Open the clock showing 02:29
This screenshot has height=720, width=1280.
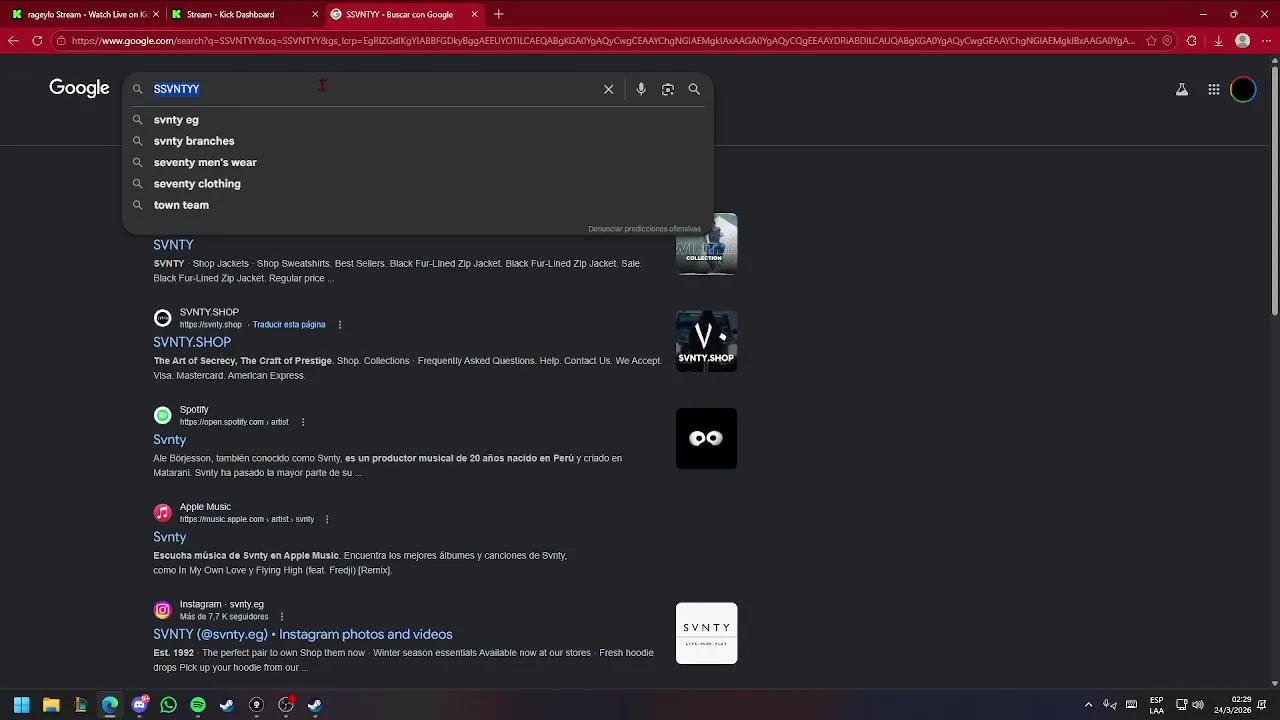tap(1234, 705)
